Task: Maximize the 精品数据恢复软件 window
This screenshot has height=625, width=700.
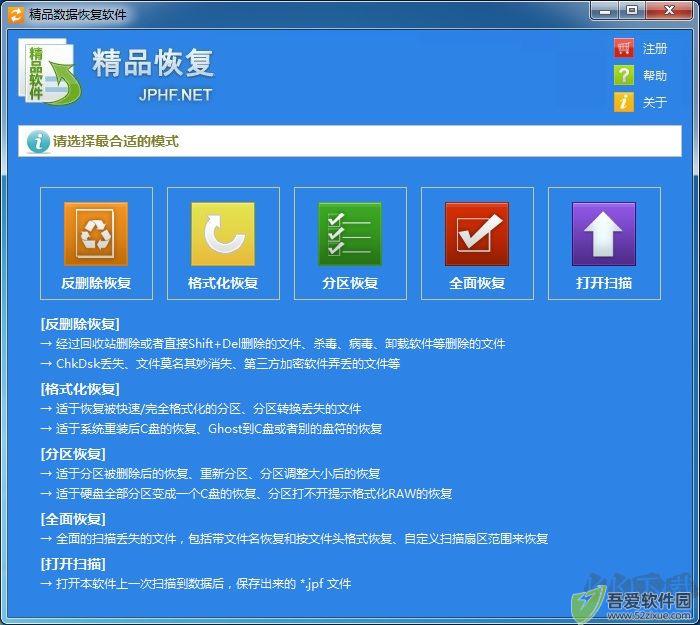Action: [x=632, y=11]
